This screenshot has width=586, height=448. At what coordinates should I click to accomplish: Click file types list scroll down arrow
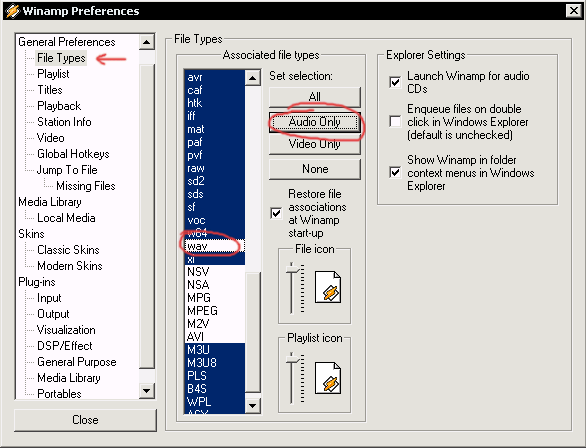pos(253,405)
